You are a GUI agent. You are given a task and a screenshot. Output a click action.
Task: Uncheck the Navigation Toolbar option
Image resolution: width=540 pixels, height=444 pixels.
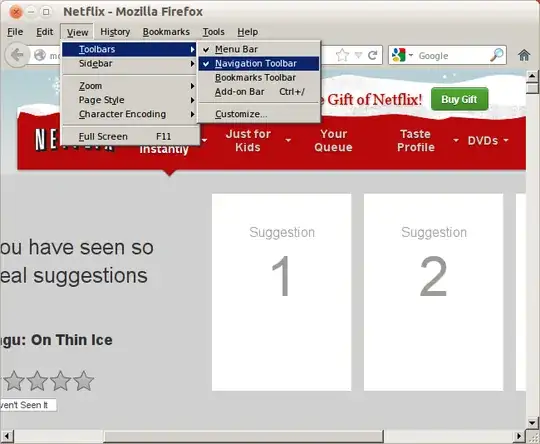pyautogui.click(x=259, y=63)
